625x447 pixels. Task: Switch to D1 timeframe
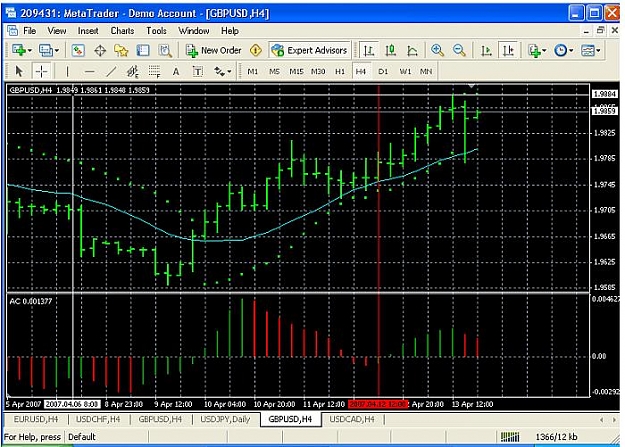point(383,71)
